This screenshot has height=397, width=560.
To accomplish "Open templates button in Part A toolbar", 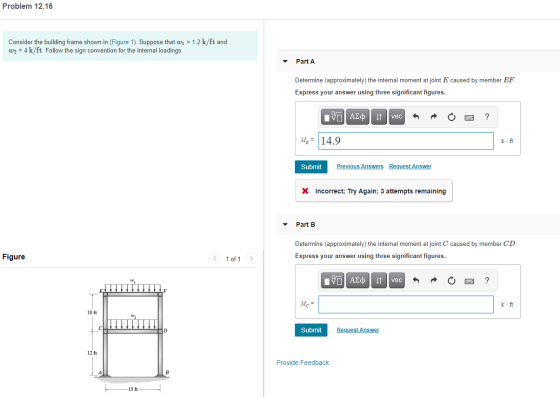I will 332,117.
